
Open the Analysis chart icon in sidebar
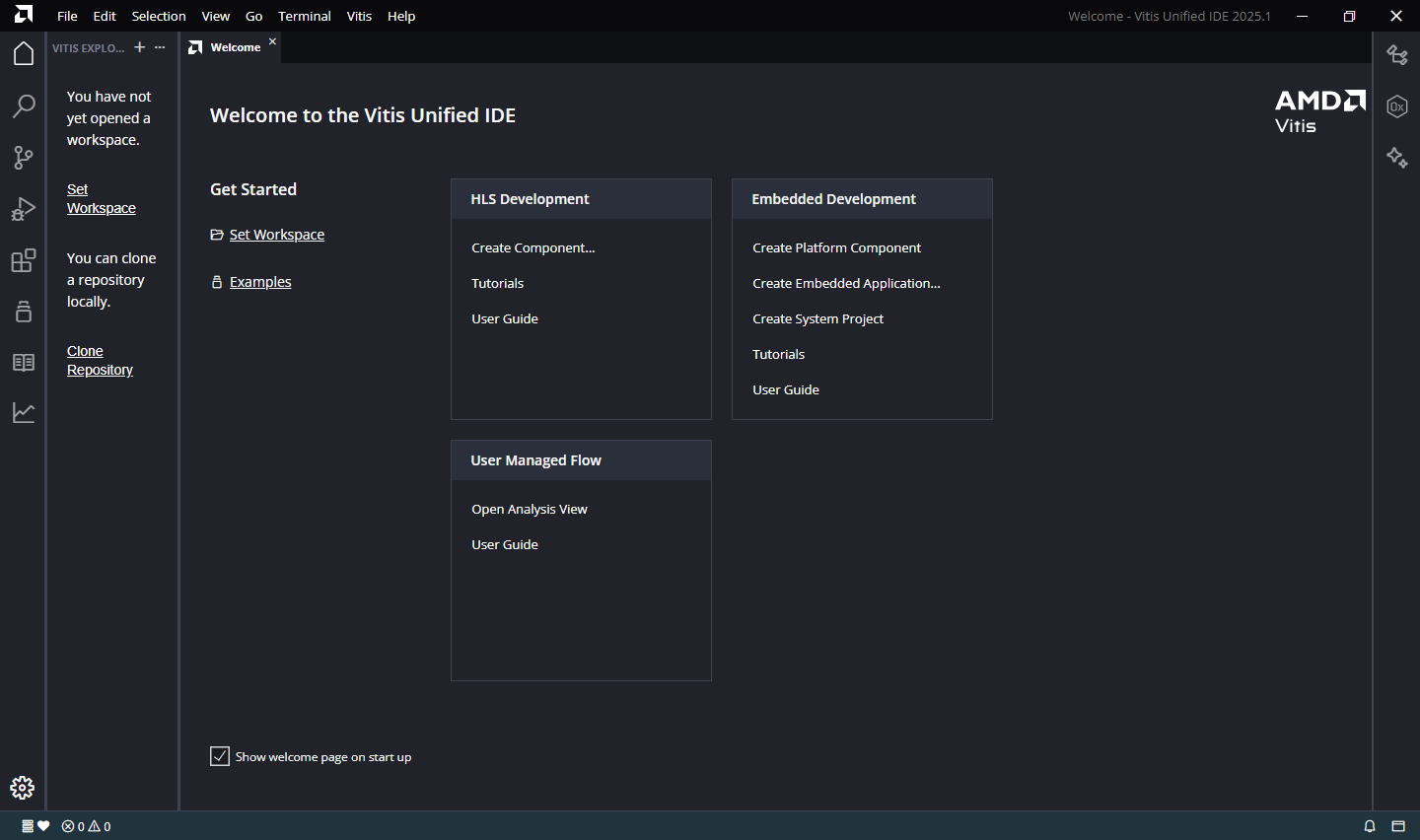tap(24, 413)
